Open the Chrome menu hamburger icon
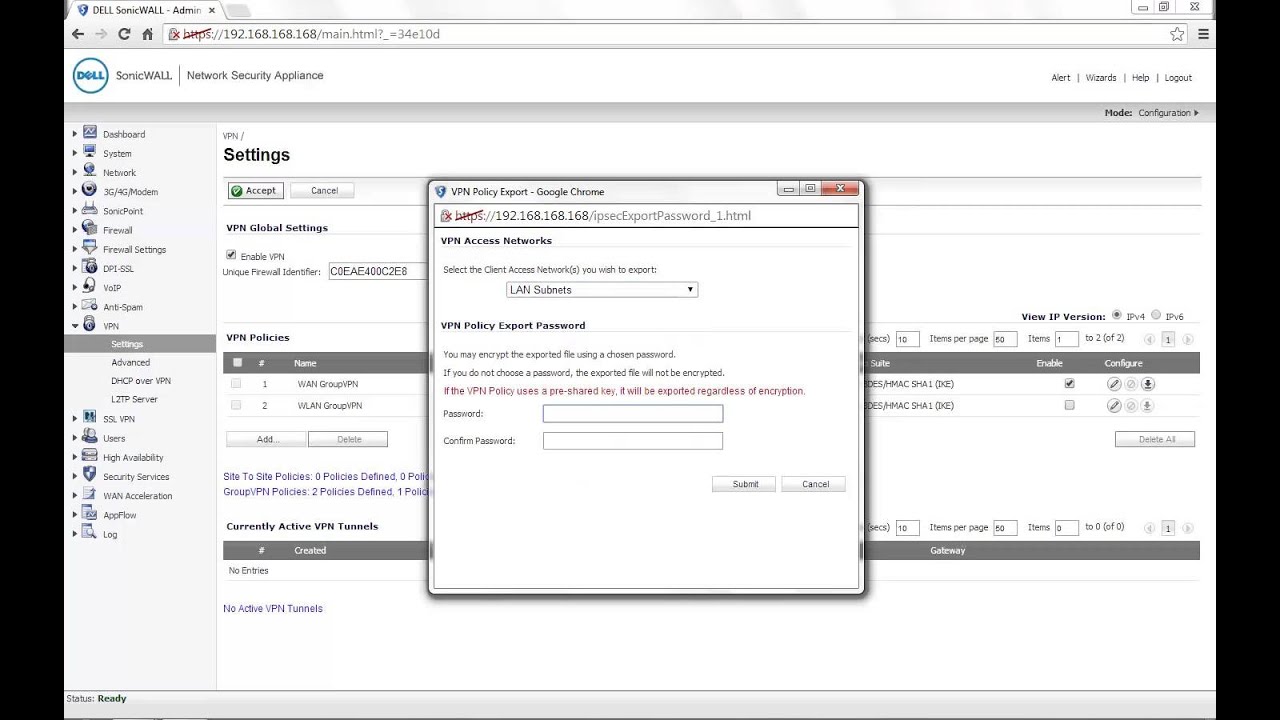Screen dimensions: 1280x720 (x=1203, y=34)
